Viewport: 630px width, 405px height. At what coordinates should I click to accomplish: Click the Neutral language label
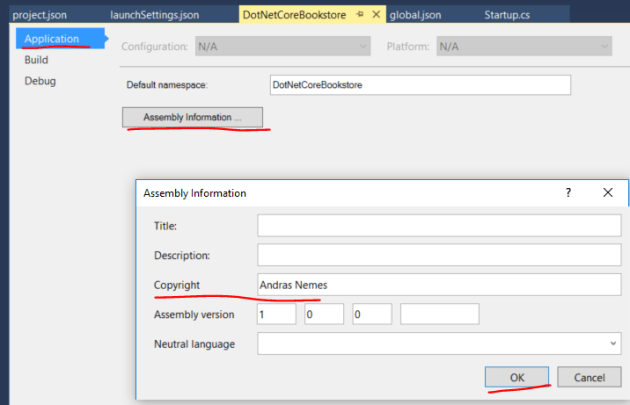tap(194, 344)
